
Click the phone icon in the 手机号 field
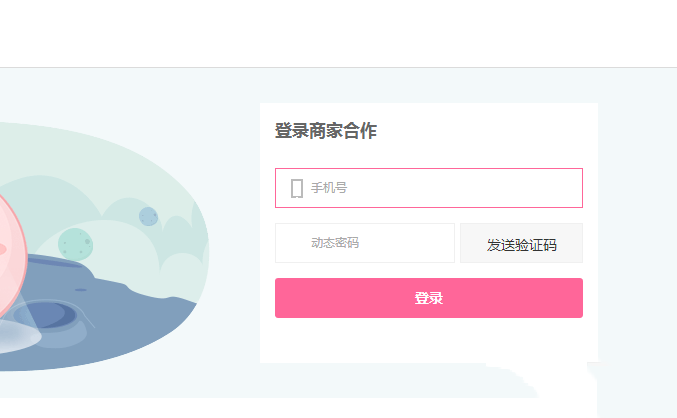296,188
